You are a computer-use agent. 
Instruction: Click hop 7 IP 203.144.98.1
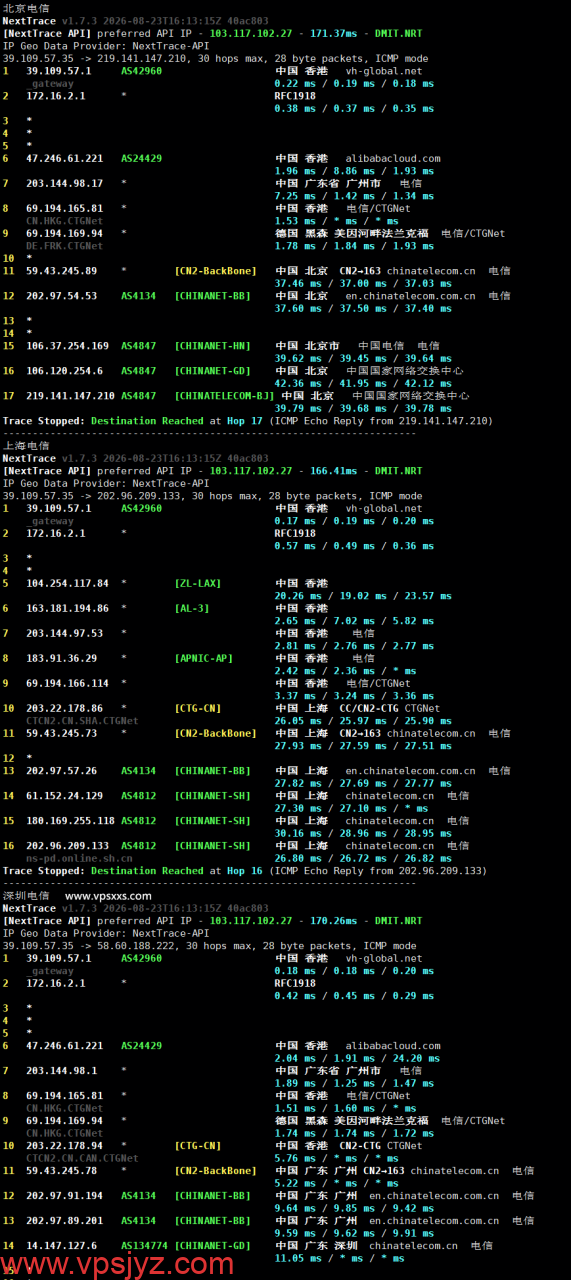coord(61,1070)
